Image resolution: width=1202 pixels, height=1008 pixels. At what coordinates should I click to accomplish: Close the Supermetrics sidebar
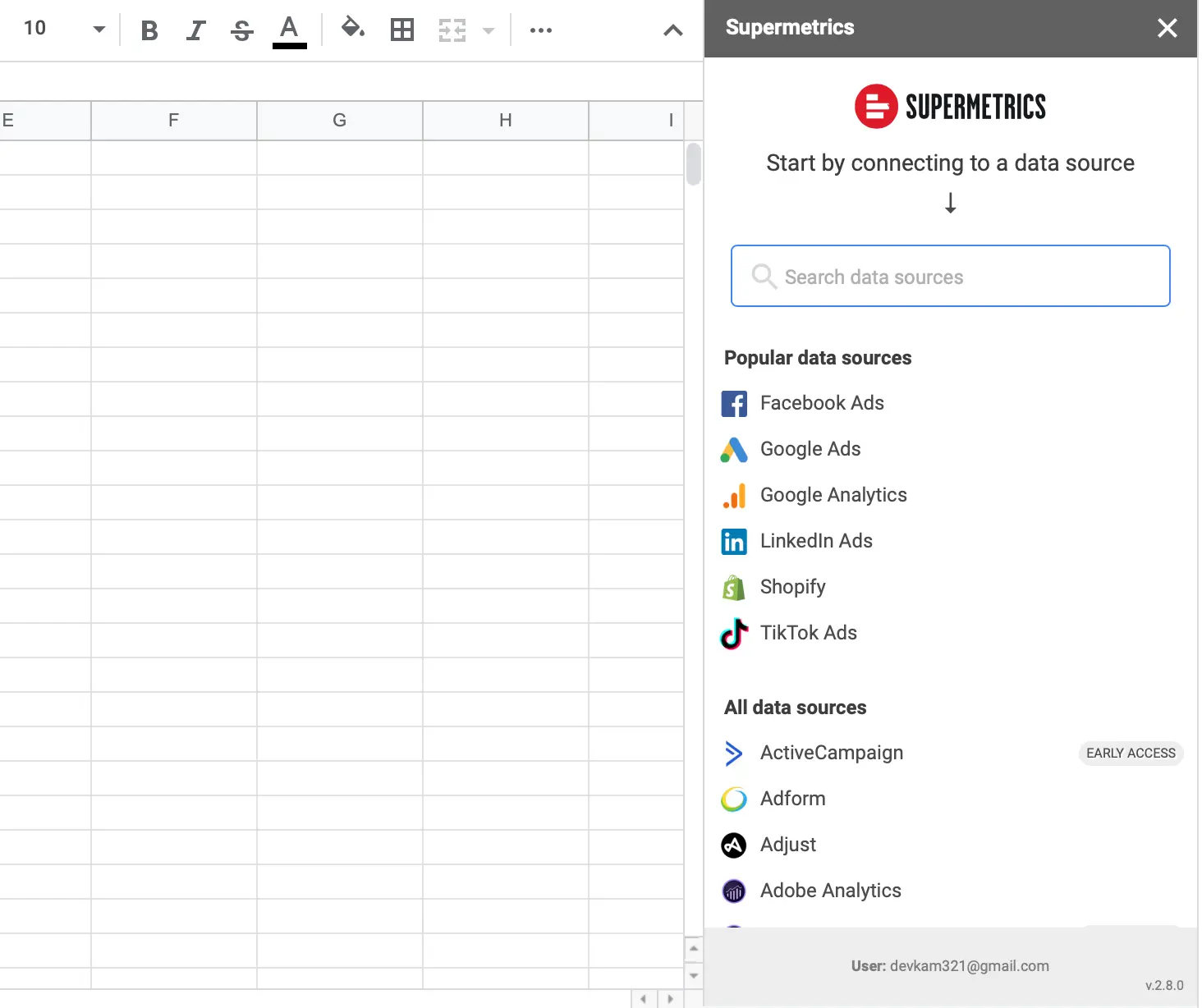coord(1168,28)
